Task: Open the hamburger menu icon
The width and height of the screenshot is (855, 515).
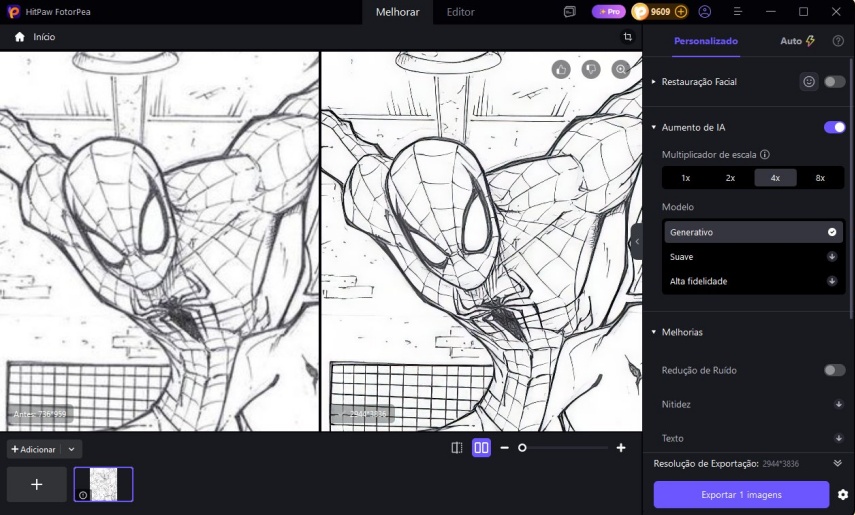Action: tap(737, 11)
